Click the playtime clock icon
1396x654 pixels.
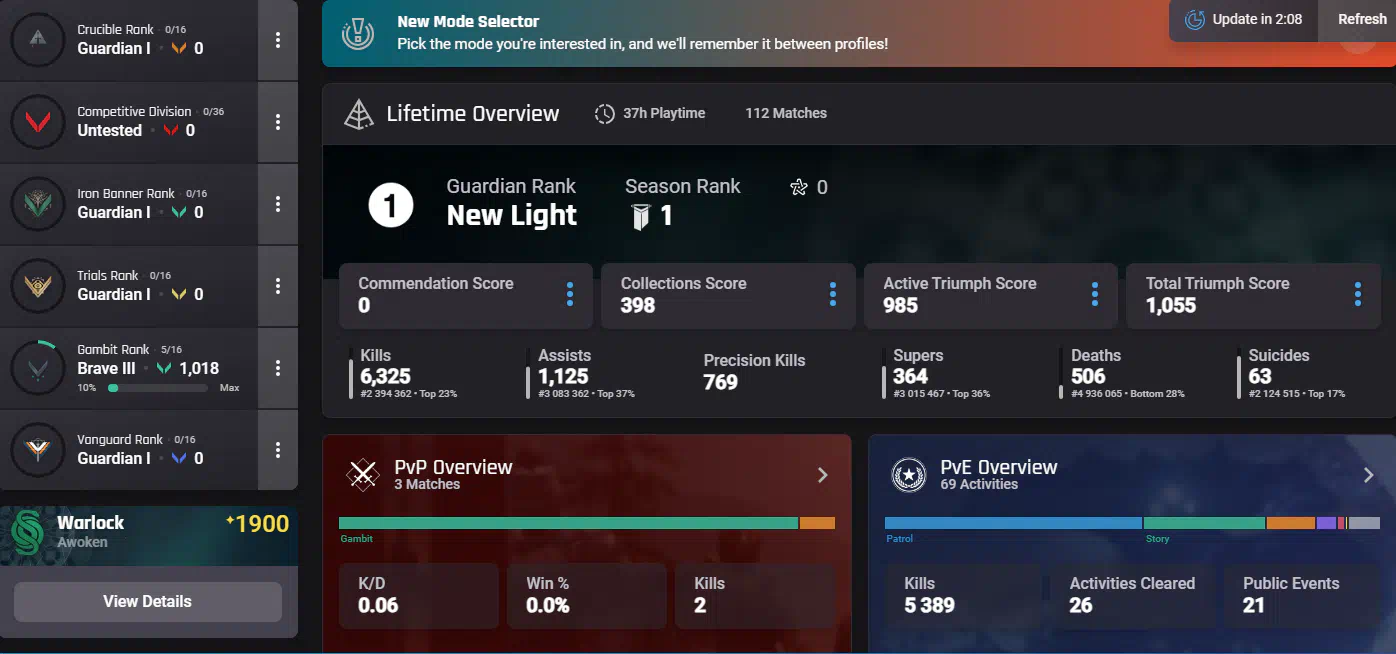tap(605, 114)
